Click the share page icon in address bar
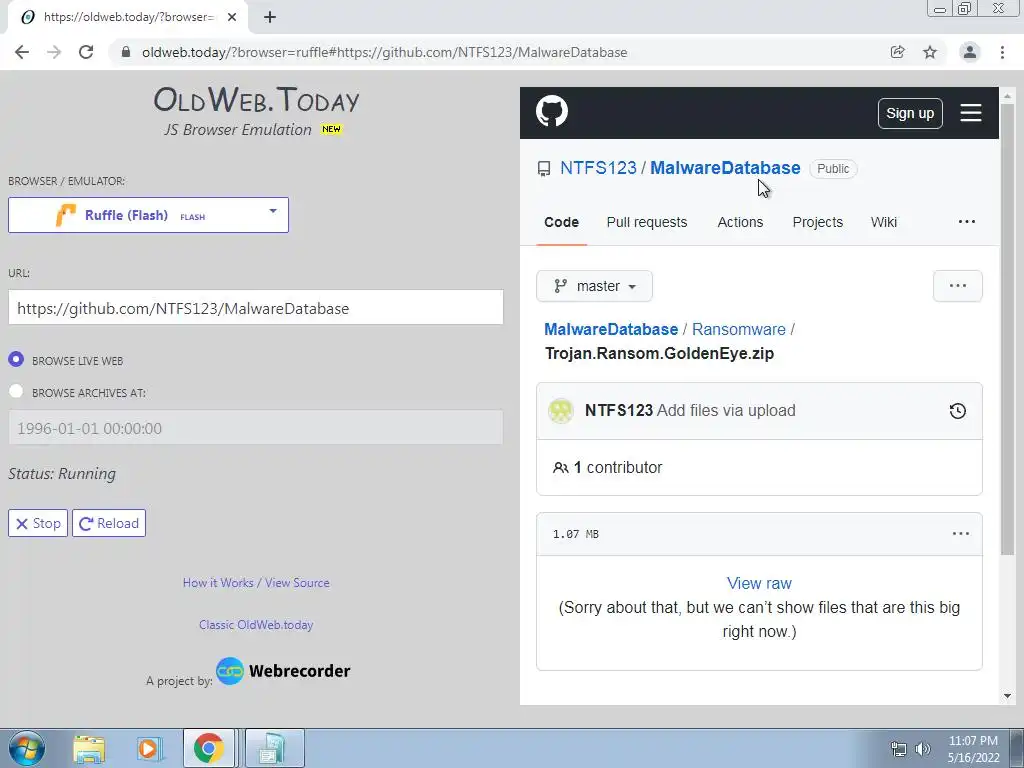This screenshot has width=1024, height=768. coord(898,52)
